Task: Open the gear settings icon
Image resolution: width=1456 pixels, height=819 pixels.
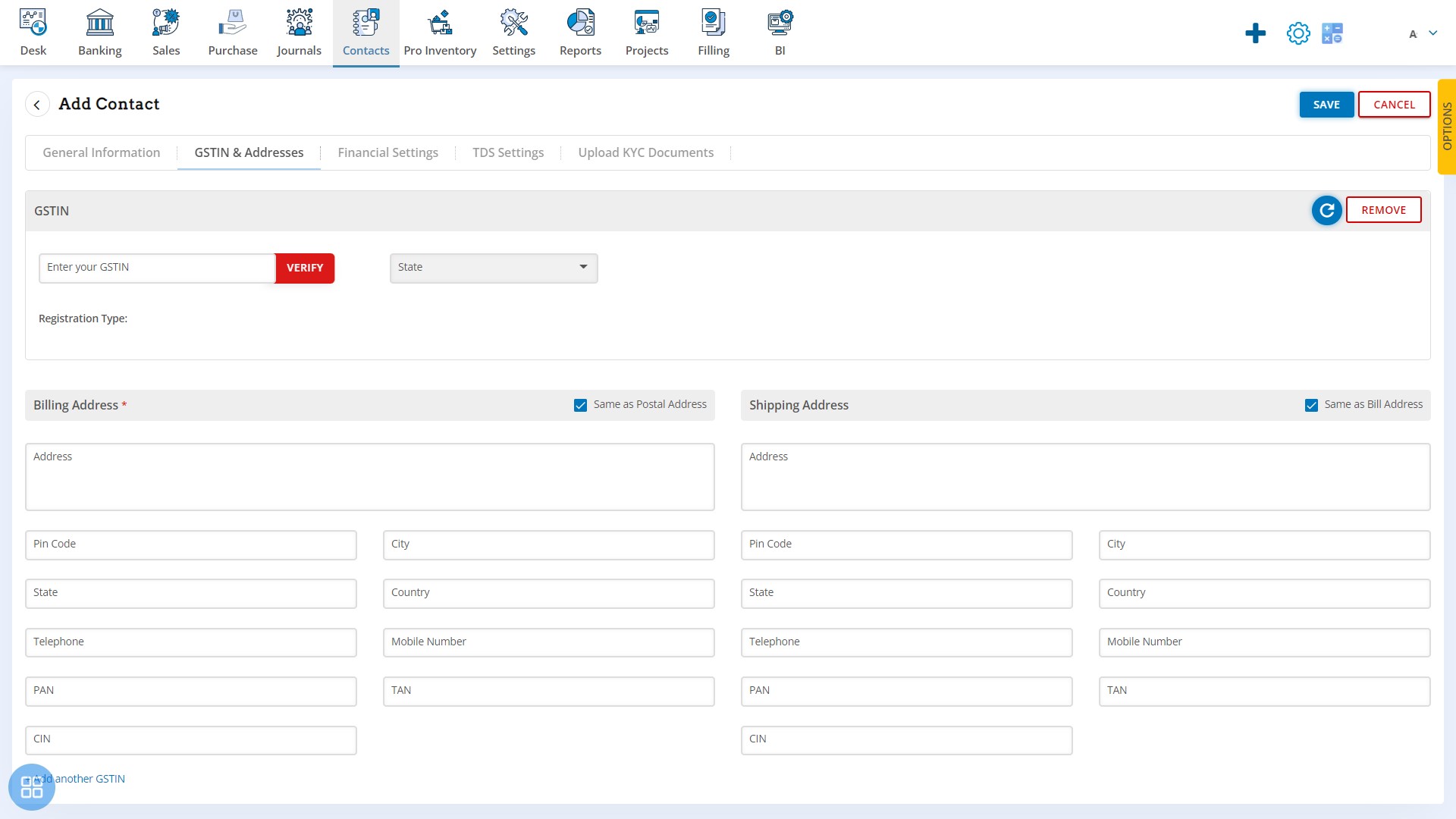Action: 1298,33
